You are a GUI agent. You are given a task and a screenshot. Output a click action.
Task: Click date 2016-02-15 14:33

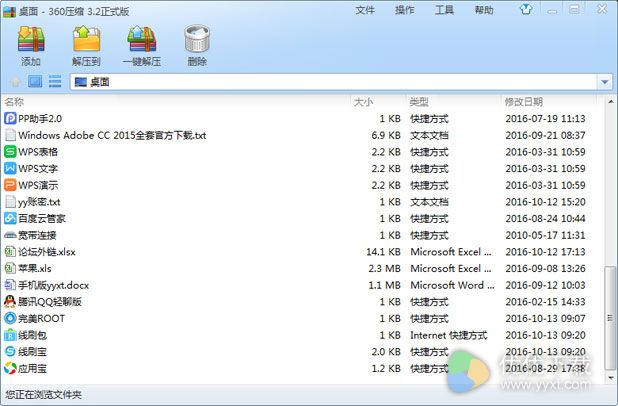click(545, 302)
